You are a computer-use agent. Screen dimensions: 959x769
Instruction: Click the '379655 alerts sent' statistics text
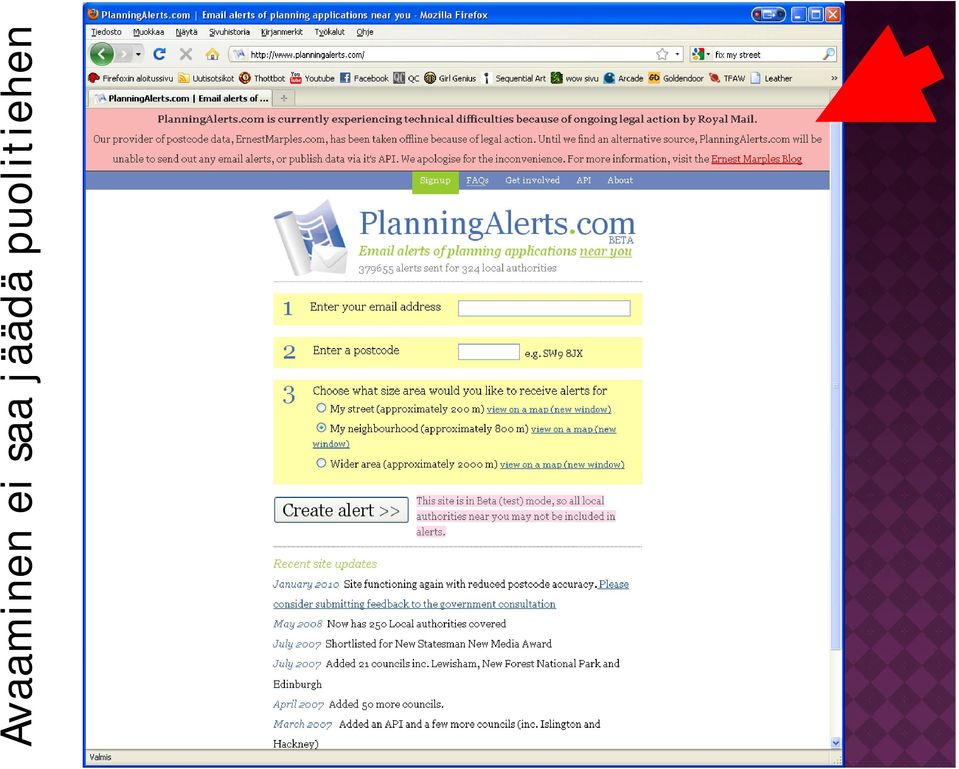click(457, 268)
